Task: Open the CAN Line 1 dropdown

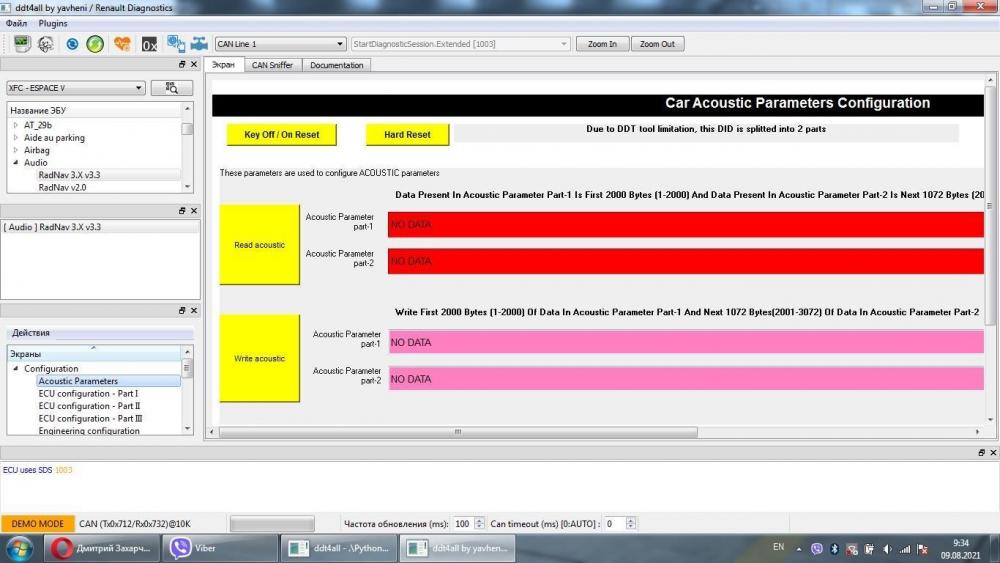Action: tap(280, 44)
